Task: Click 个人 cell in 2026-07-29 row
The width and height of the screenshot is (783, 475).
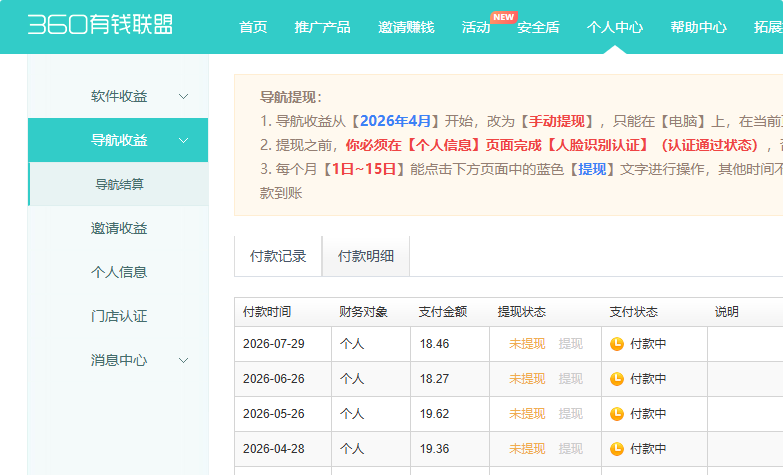Action: tap(352, 344)
